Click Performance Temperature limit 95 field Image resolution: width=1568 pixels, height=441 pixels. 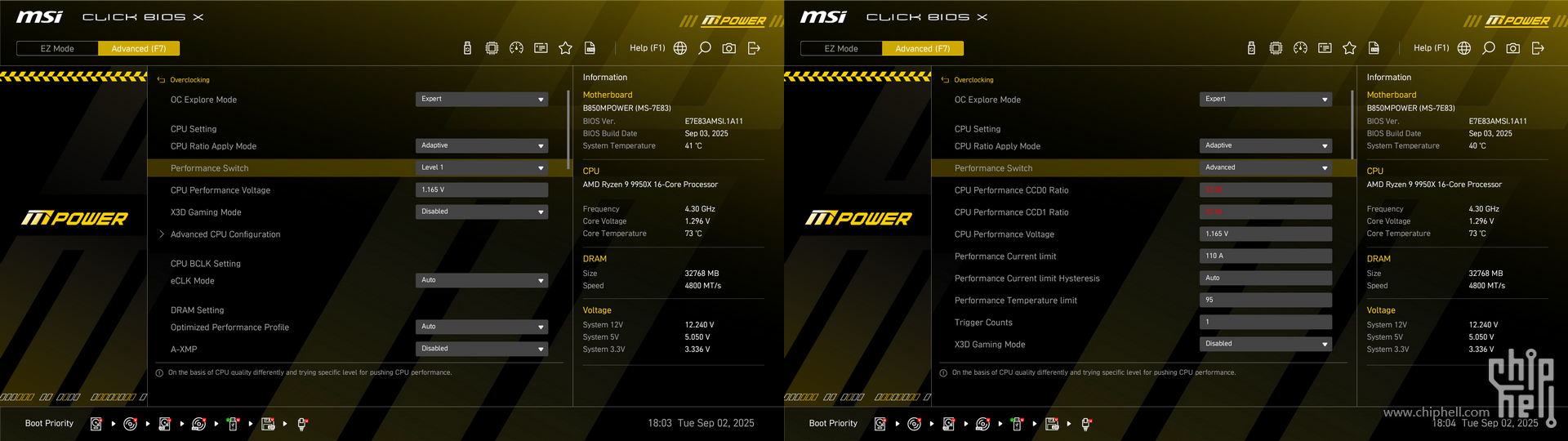[1266, 300]
